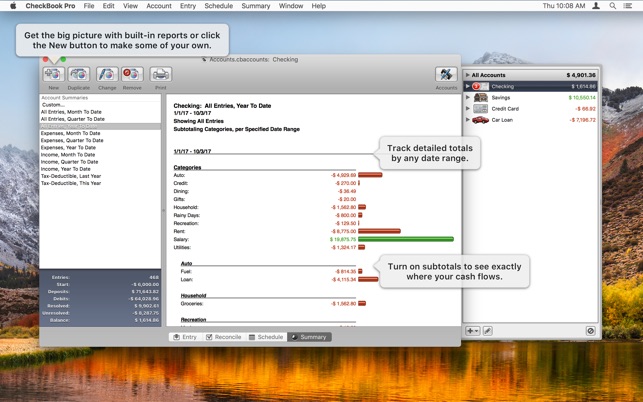The height and width of the screenshot is (402, 643).
Task: Click the Print toolbar icon
Action: (161, 74)
